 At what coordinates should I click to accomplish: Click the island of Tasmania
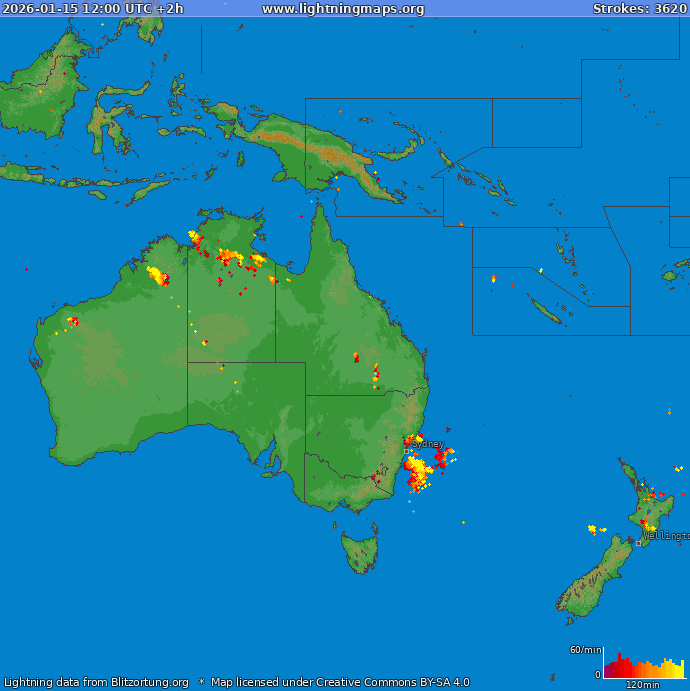click(360, 552)
